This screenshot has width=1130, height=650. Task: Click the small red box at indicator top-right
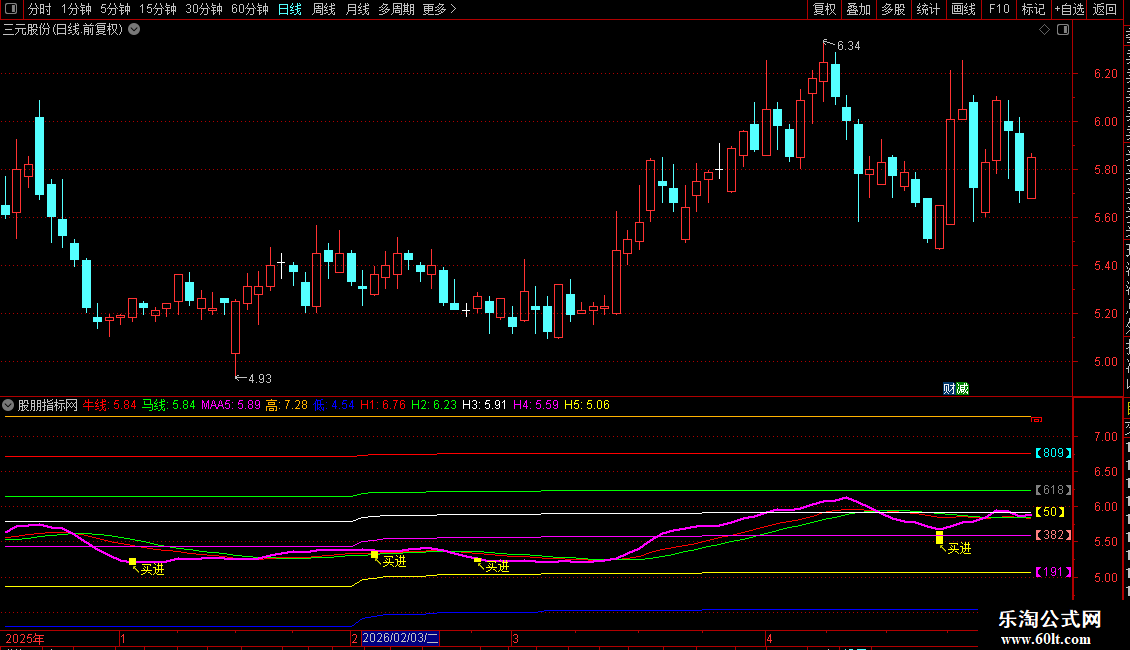click(1037, 419)
